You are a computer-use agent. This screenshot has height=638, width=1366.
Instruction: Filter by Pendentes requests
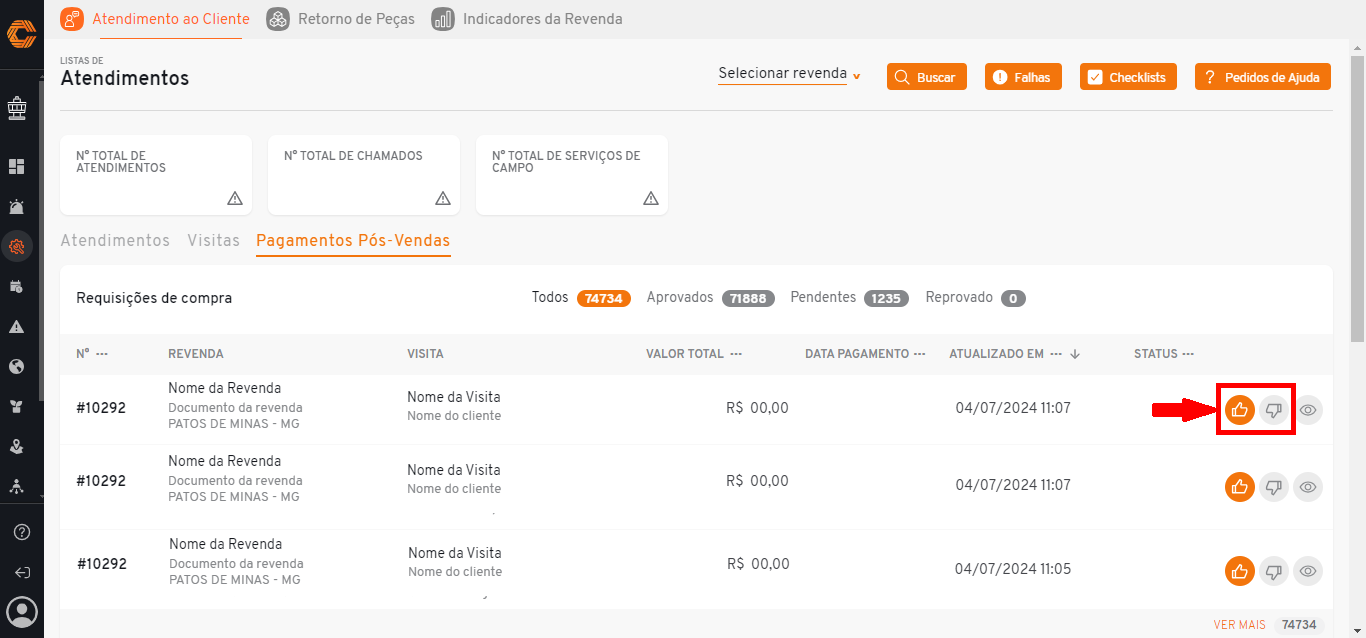pyautogui.click(x=849, y=298)
